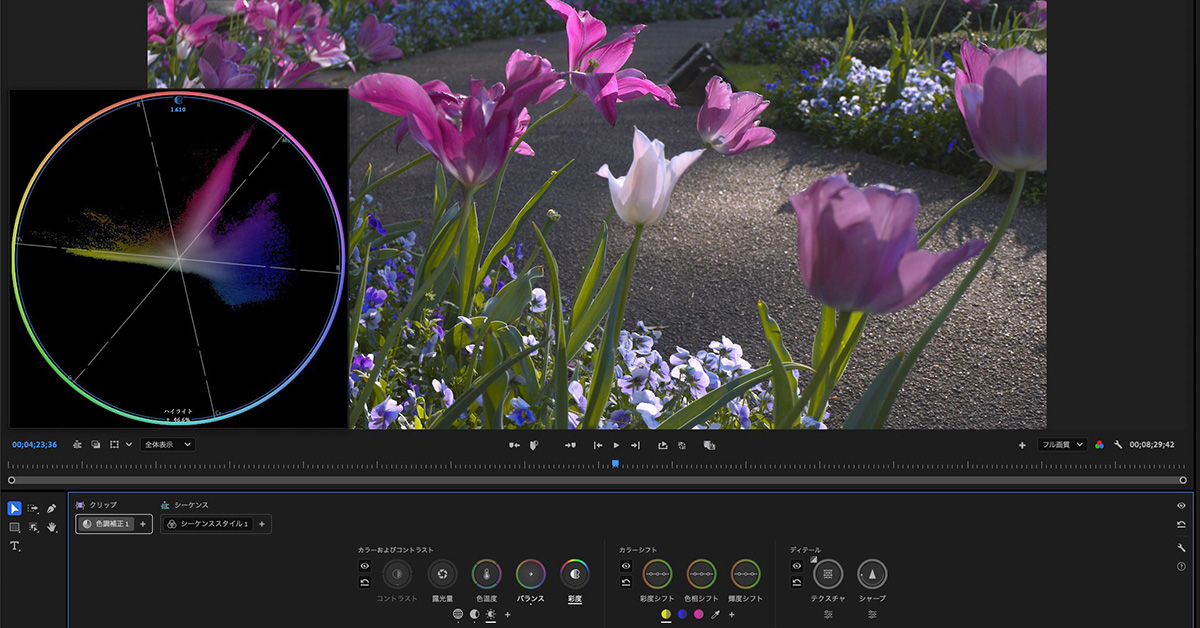Select the Selection arrow tool

[x=14, y=508]
